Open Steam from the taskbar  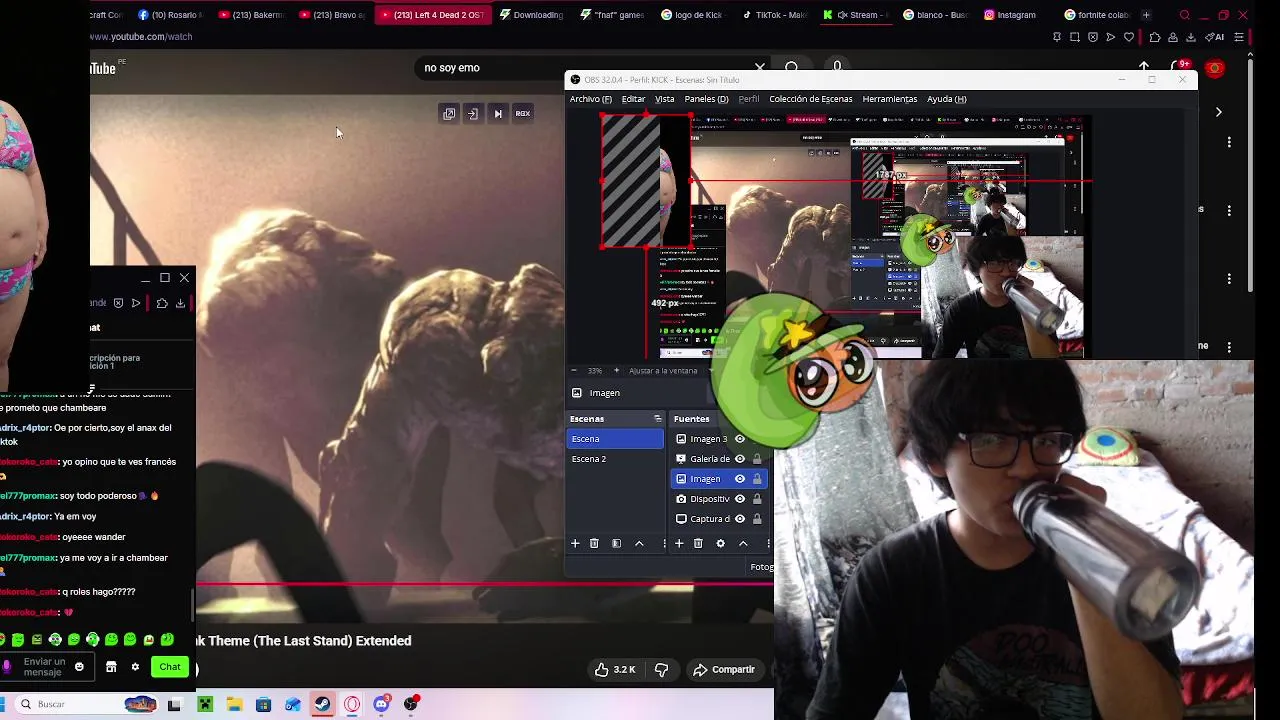[x=322, y=704]
